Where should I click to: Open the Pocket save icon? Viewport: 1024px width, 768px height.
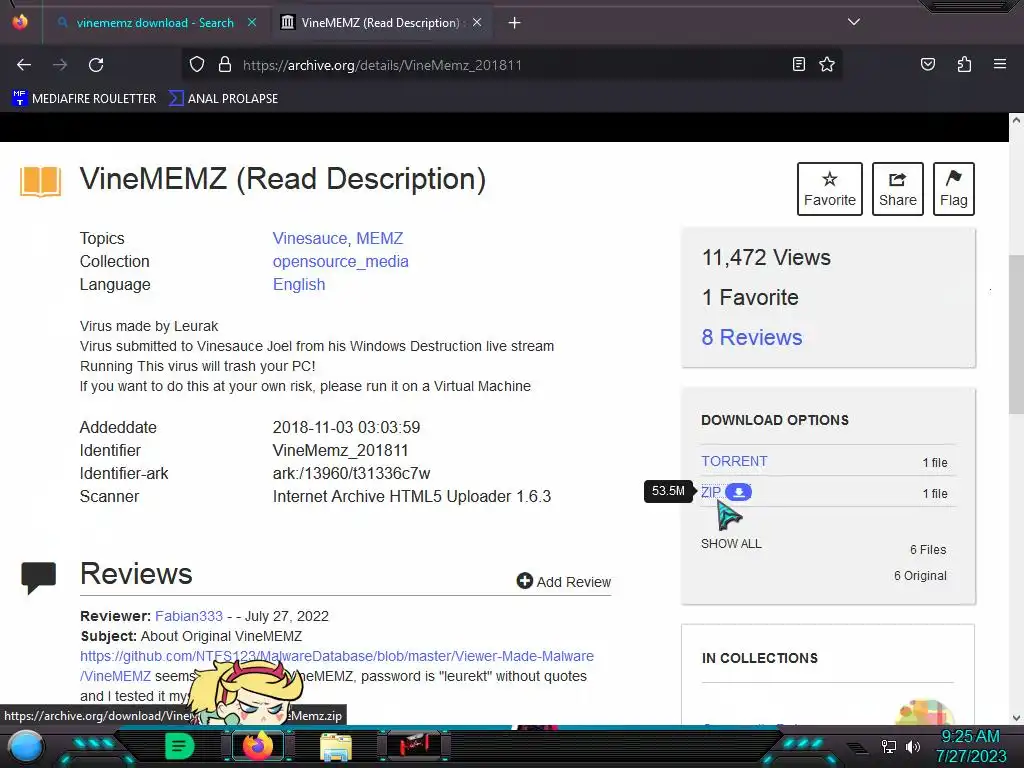pos(927,64)
